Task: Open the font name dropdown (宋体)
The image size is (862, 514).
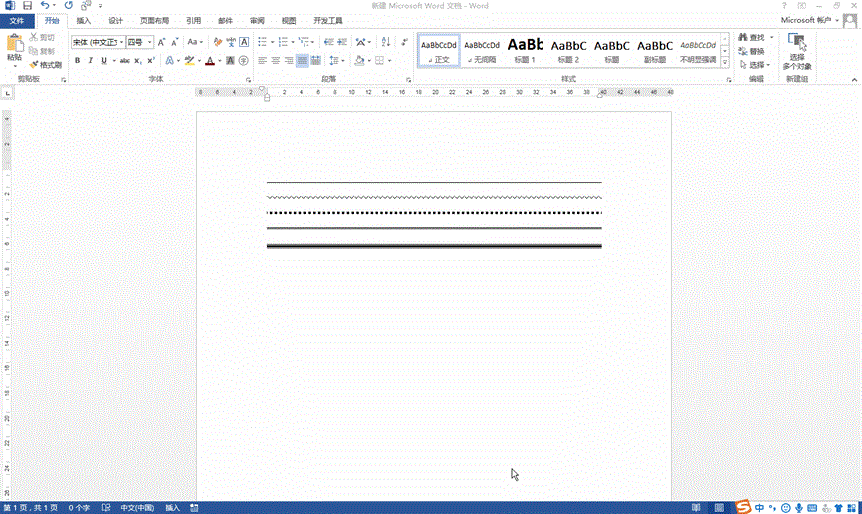Action: tap(97, 42)
